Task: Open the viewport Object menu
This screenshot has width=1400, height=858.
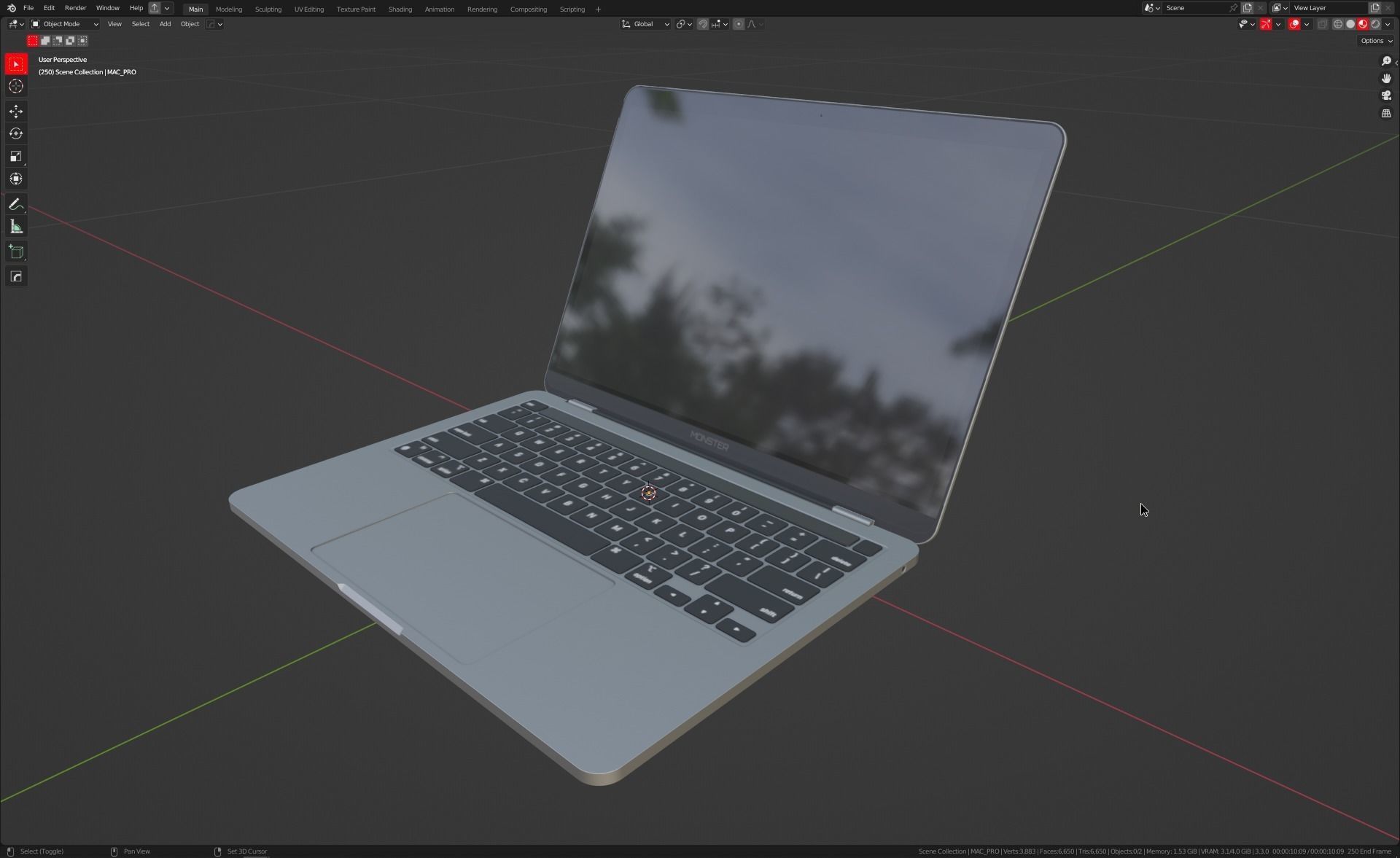Action: (x=190, y=24)
